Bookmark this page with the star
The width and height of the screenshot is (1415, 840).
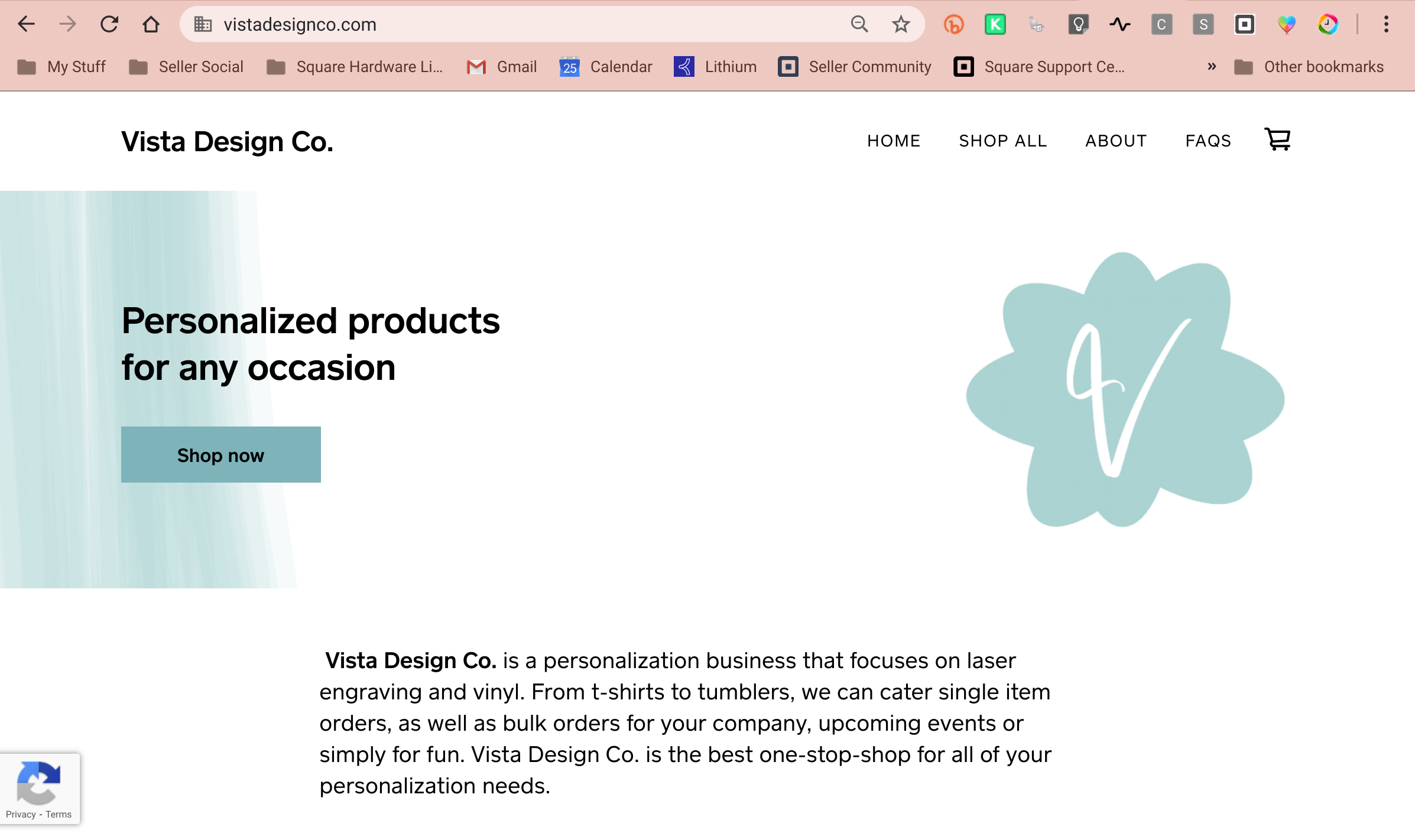pos(901,24)
